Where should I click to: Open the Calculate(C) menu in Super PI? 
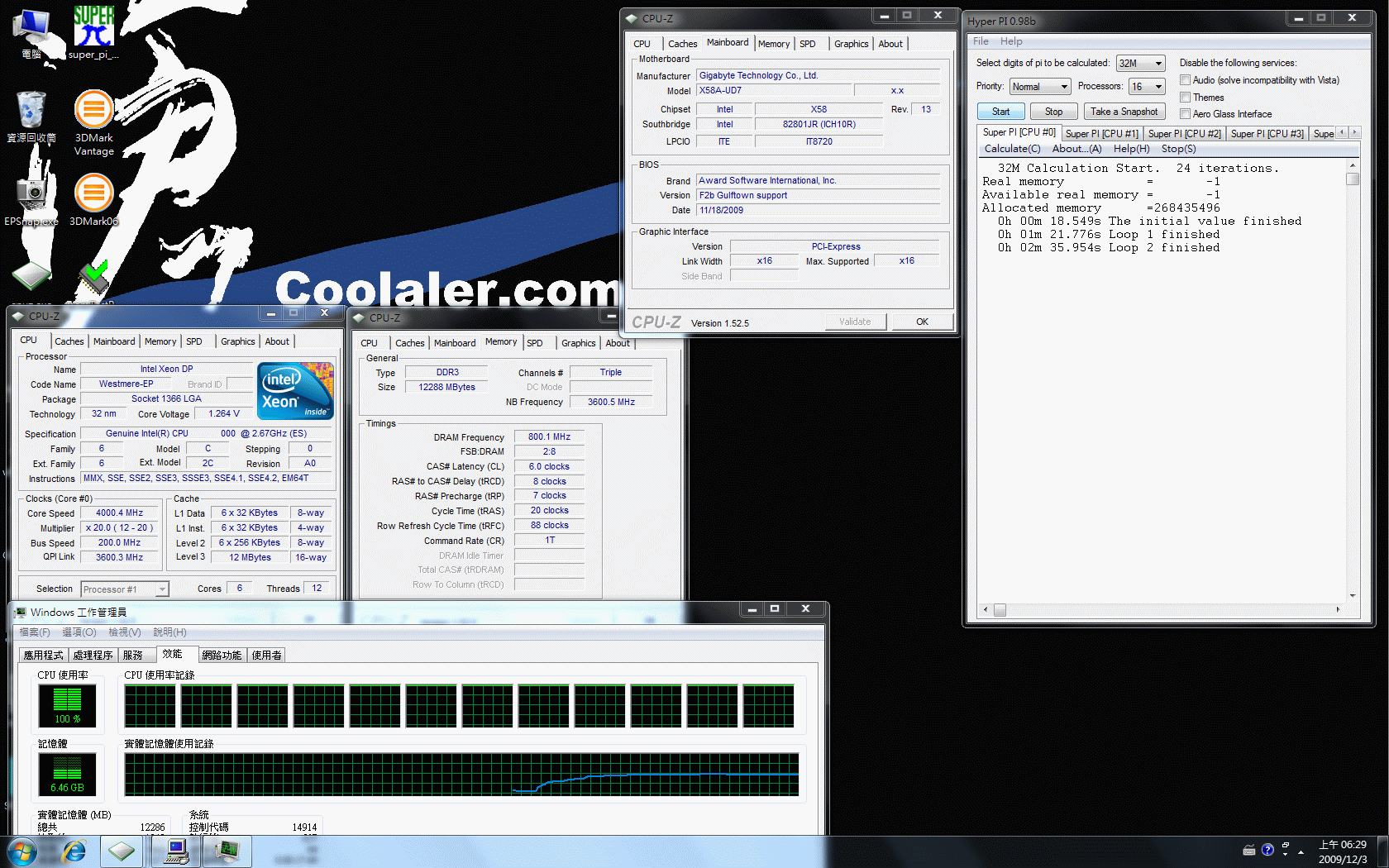click(1012, 149)
